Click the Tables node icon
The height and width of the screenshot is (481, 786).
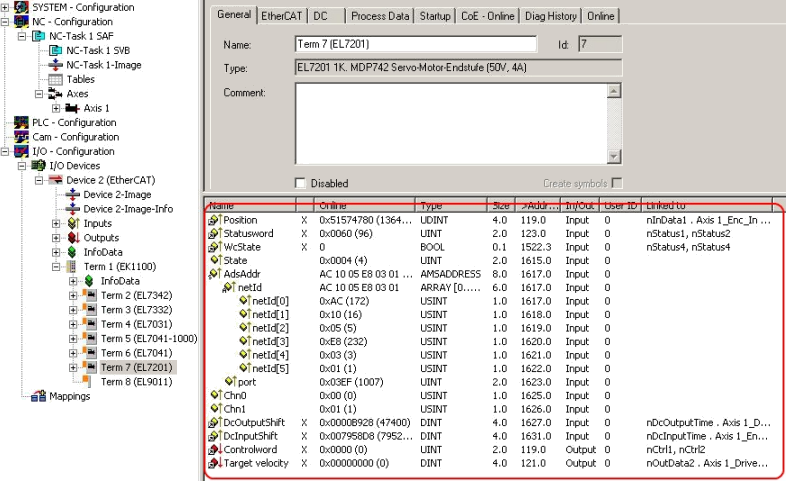pyautogui.click(x=56, y=79)
